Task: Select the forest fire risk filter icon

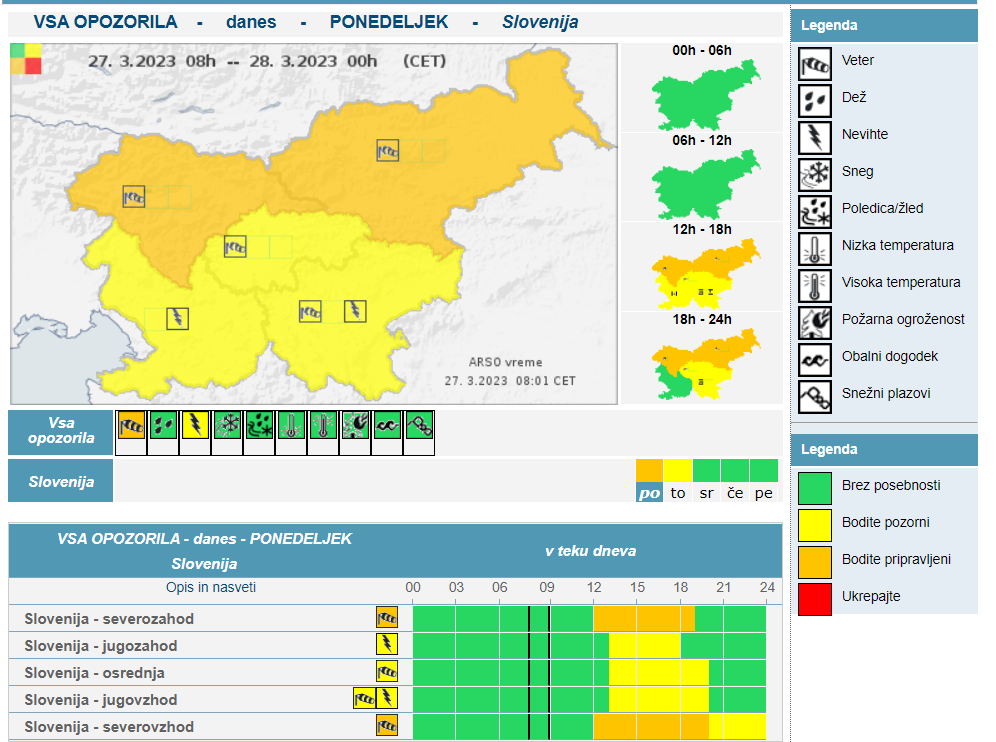Action: coord(355,426)
